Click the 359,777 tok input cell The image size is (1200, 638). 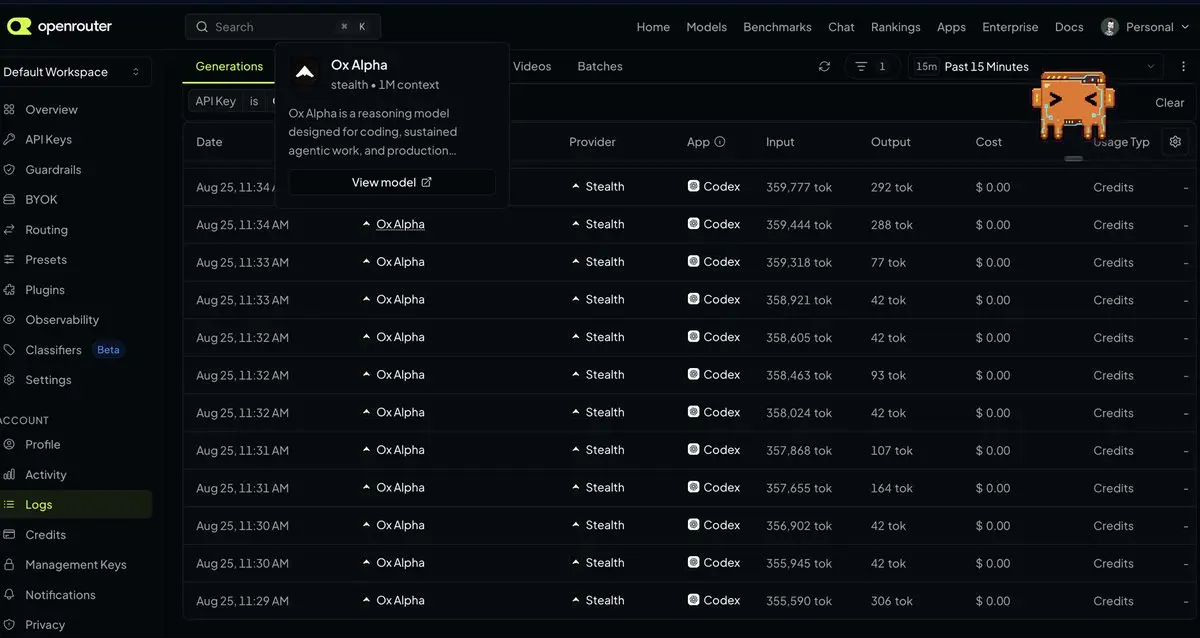pos(799,187)
